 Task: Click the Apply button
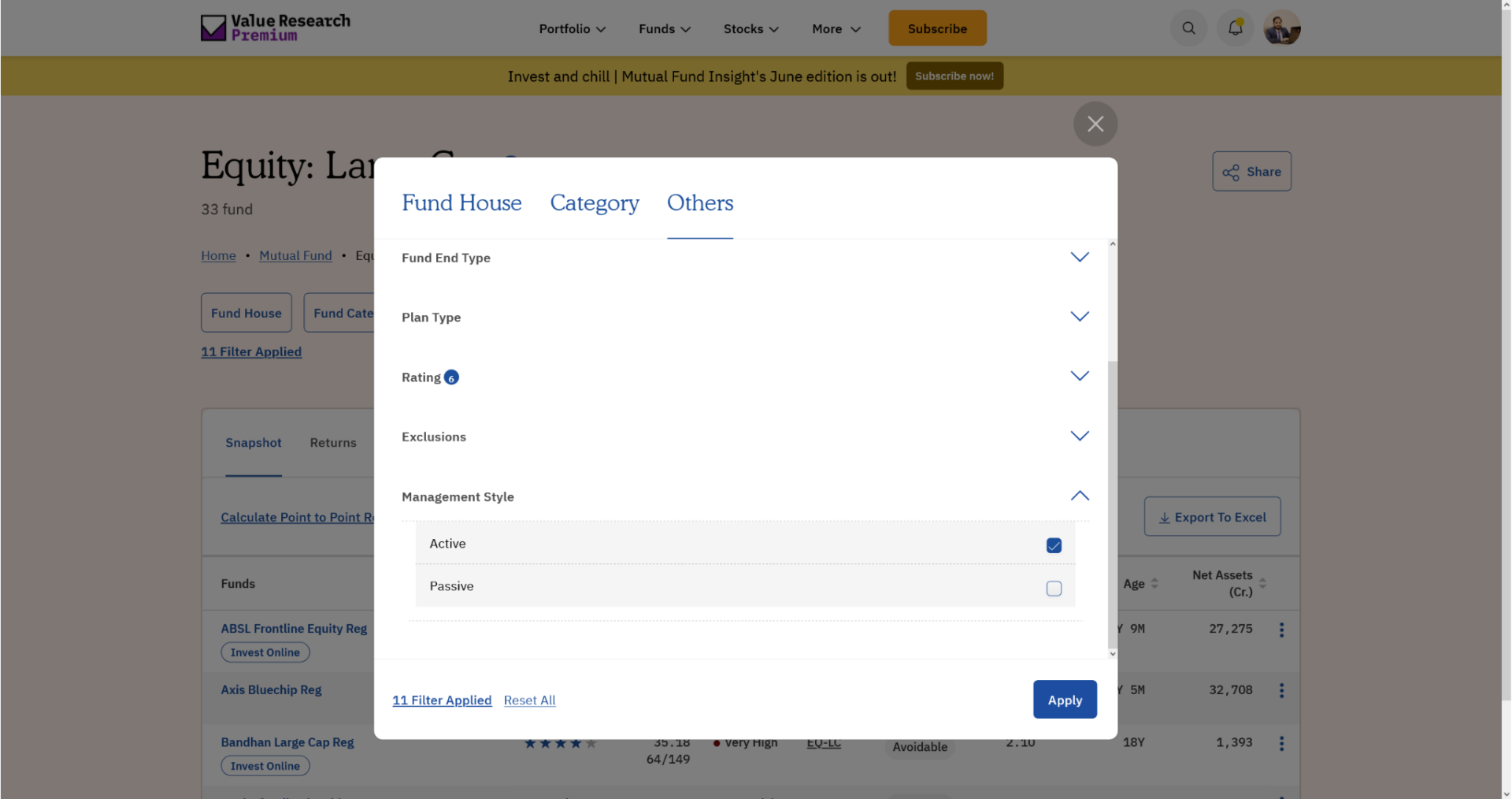[x=1065, y=700]
